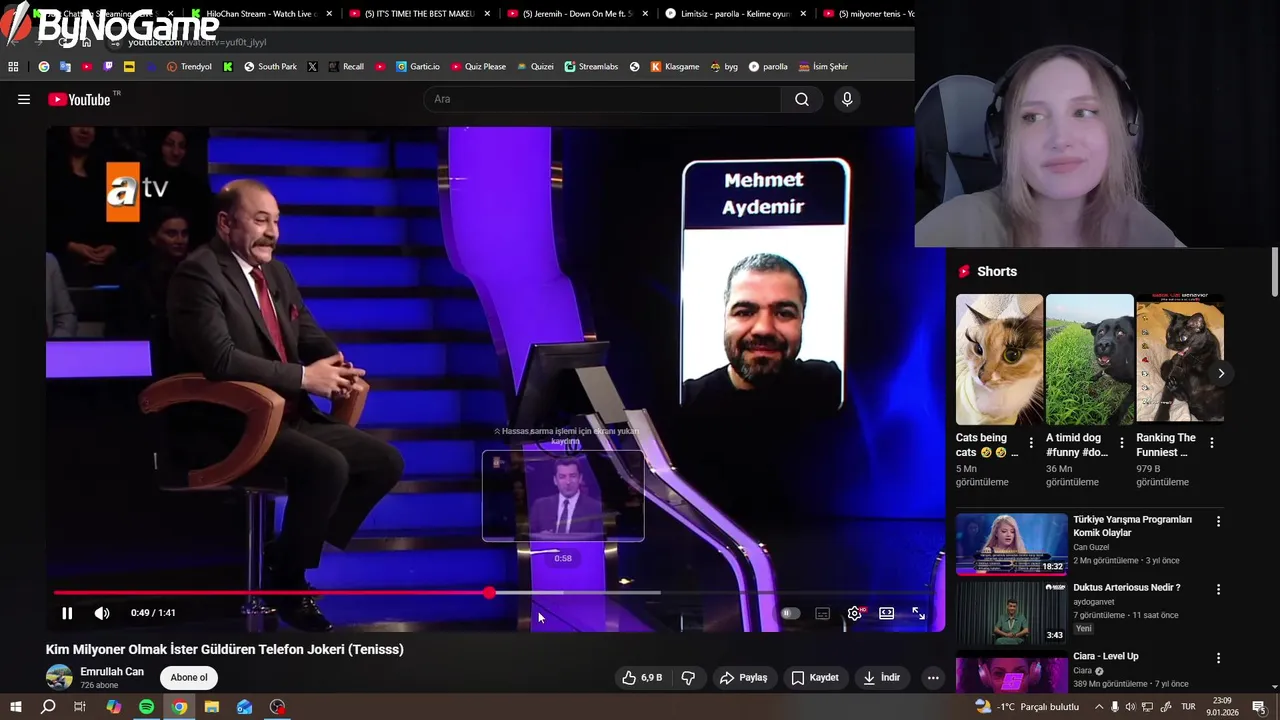
Task: Open the İsim Şehir bookmark
Action: [823, 67]
